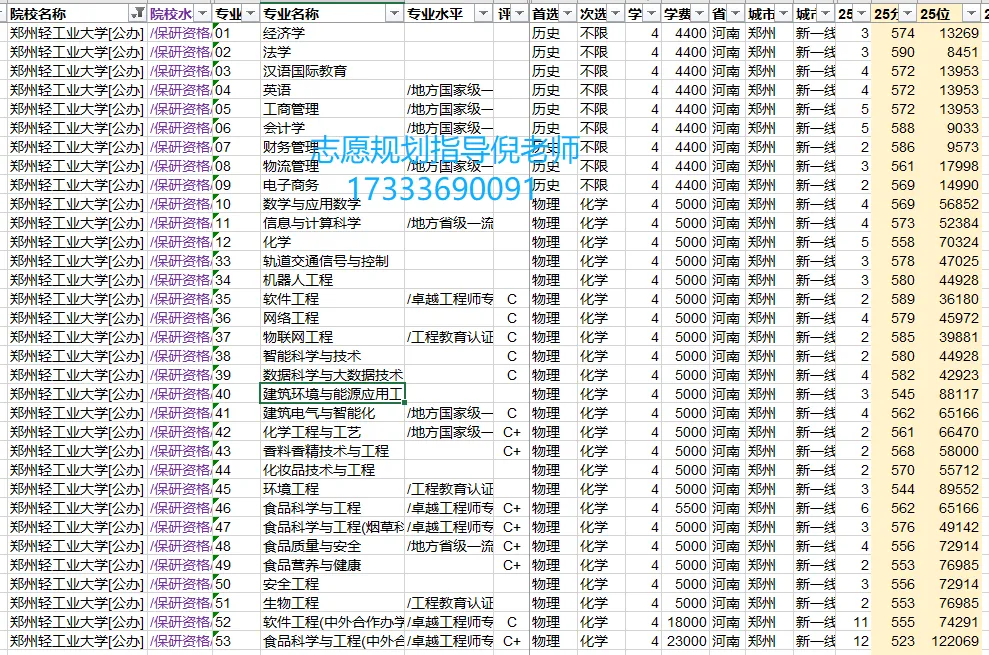Click the major cell 环境工程
The height and width of the screenshot is (655, 989).
[332, 489]
